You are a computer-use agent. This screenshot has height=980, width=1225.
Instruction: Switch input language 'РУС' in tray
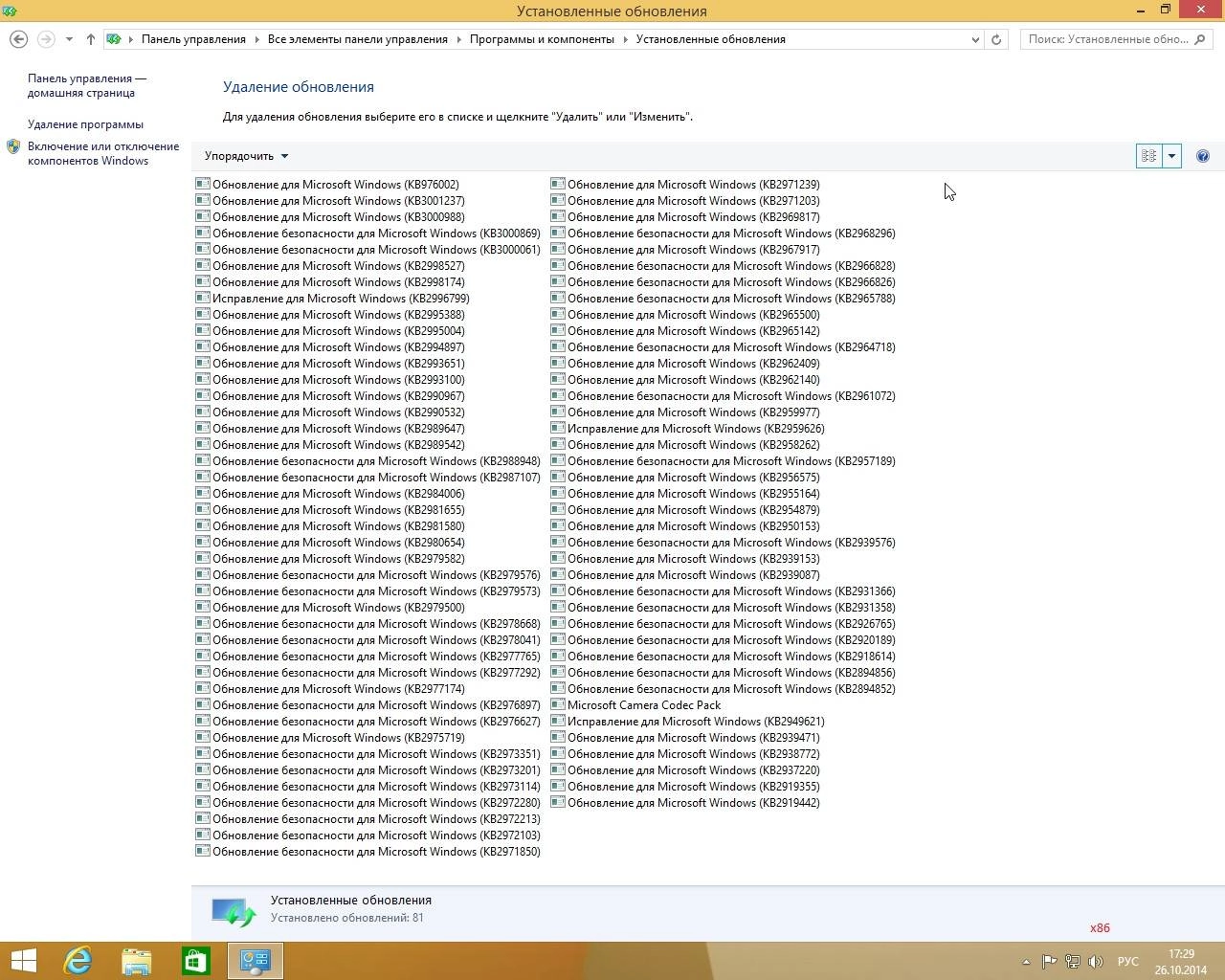(1127, 962)
